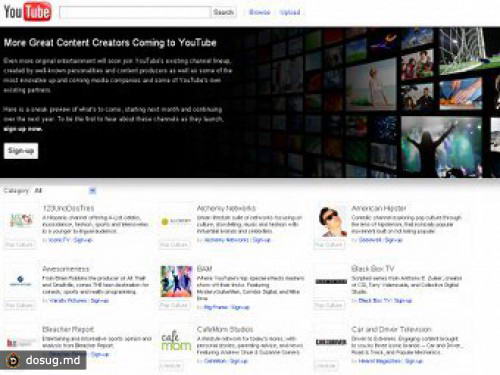Click Sign-up link under Black Box TV
This screenshot has width=500, height=375.
tap(403, 301)
